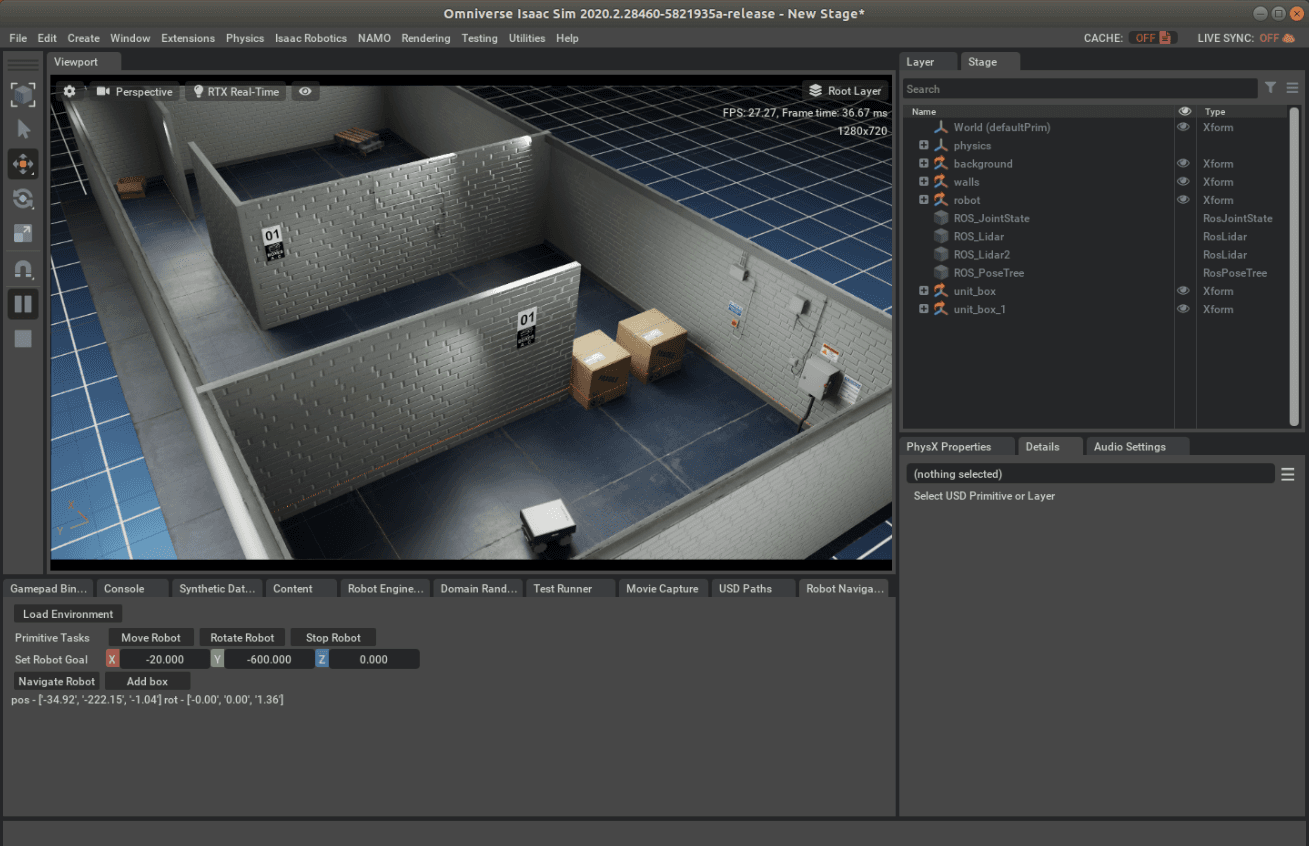Toggle visibility of robot prim
This screenshot has height=846, width=1309.
pyautogui.click(x=1184, y=200)
